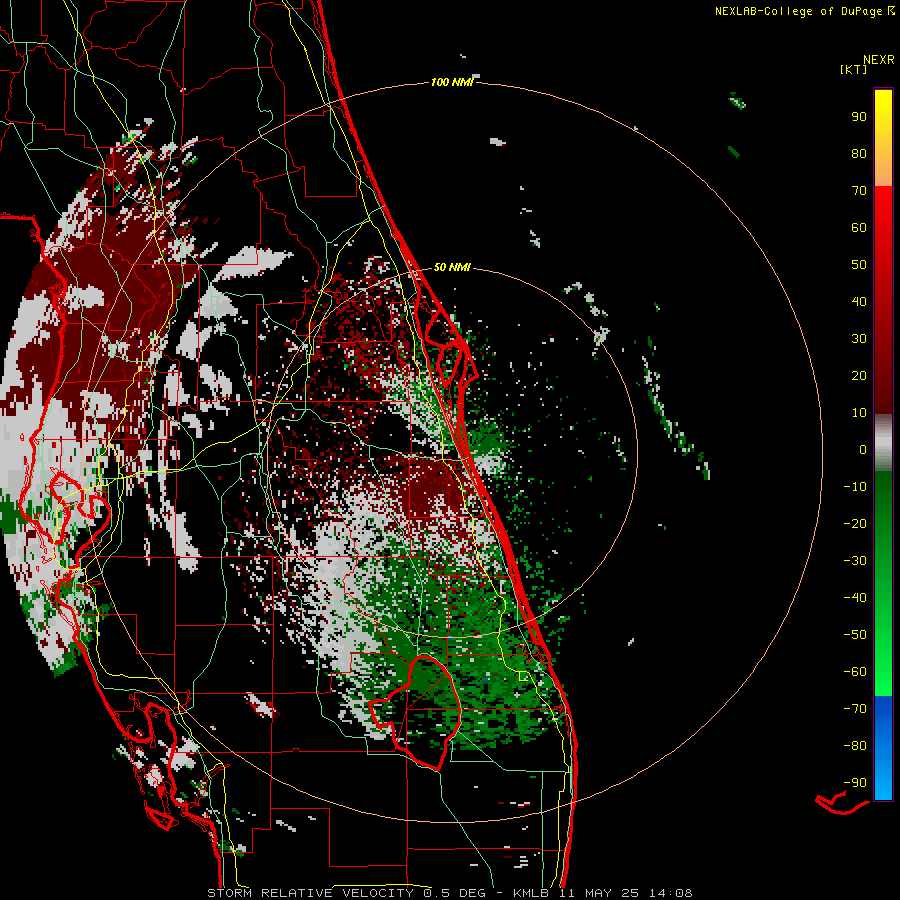The width and height of the screenshot is (900, 900).
Task: Click the 20 value on the velocity scale
Action: [859, 375]
